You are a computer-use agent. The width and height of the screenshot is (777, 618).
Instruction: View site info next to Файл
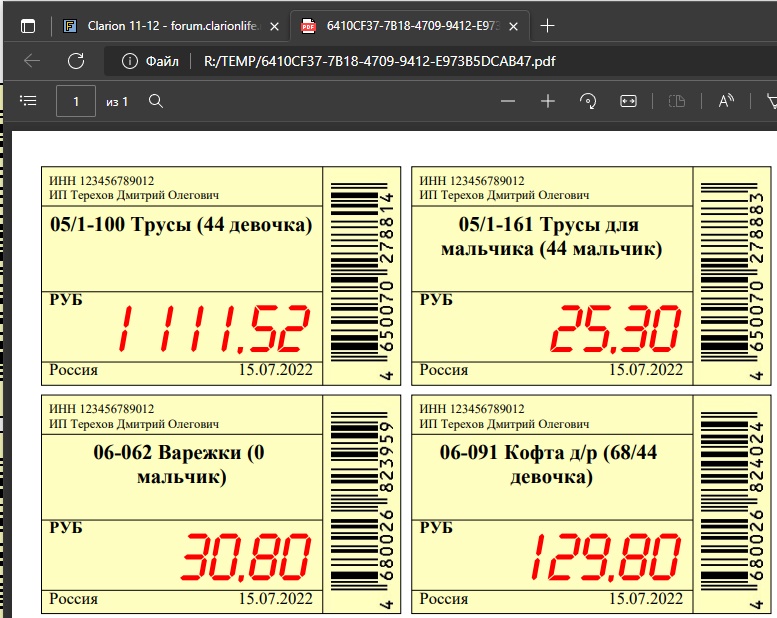[129, 61]
